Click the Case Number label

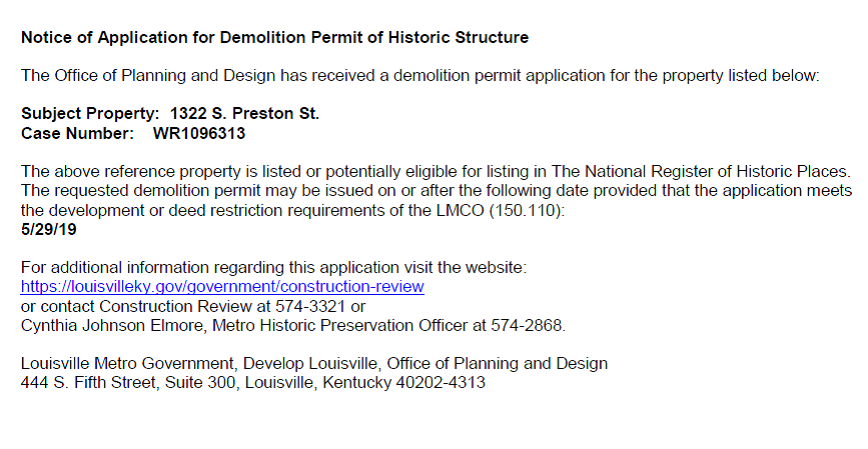pyautogui.click(x=77, y=133)
